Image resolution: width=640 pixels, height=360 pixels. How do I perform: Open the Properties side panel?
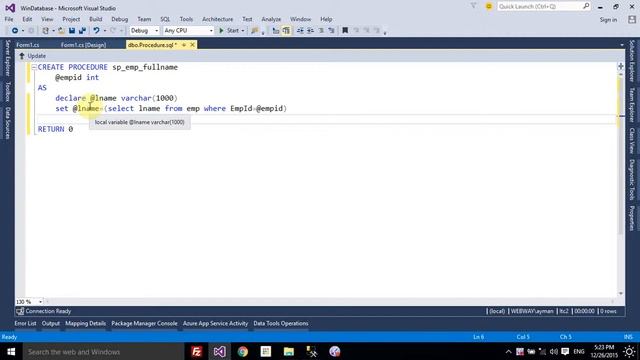[x=632, y=218]
